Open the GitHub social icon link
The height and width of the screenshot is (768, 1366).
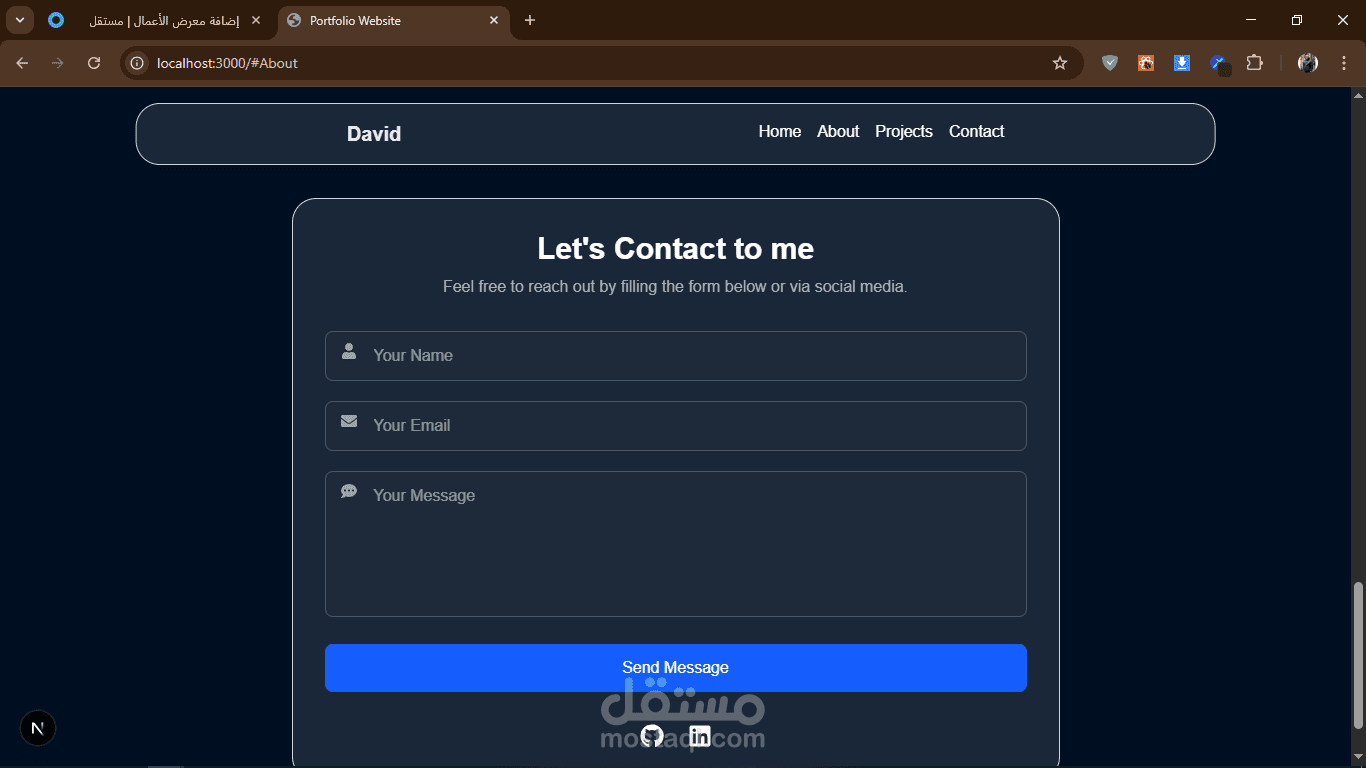pos(652,736)
